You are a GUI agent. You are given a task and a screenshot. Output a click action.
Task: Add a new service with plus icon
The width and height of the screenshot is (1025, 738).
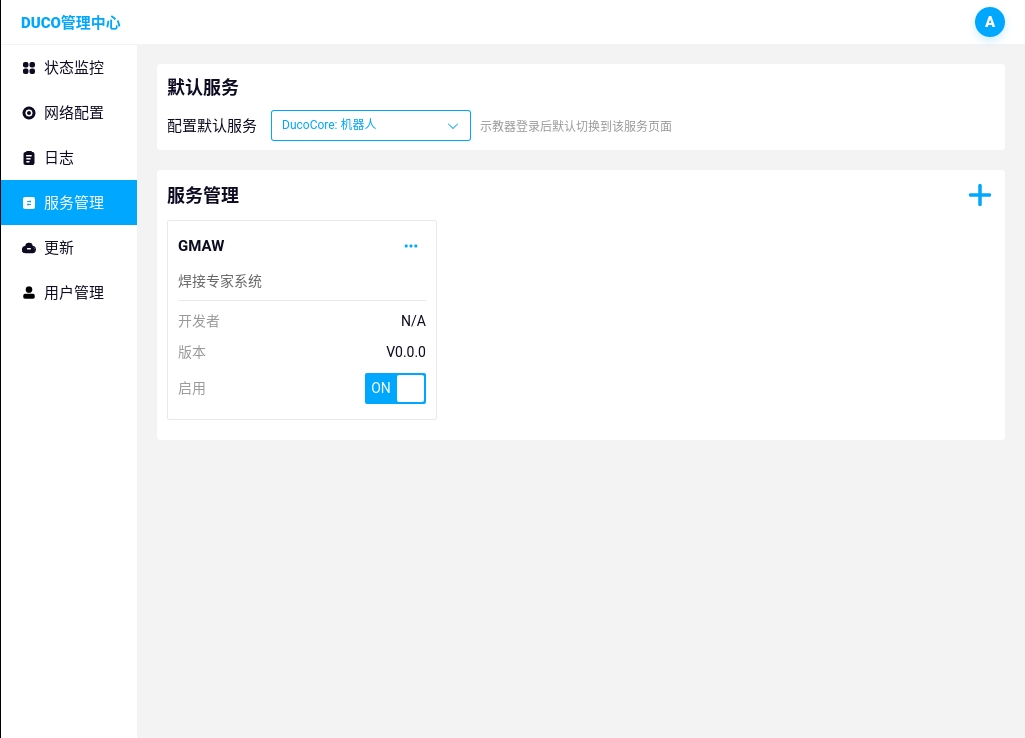(x=980, y=195)
